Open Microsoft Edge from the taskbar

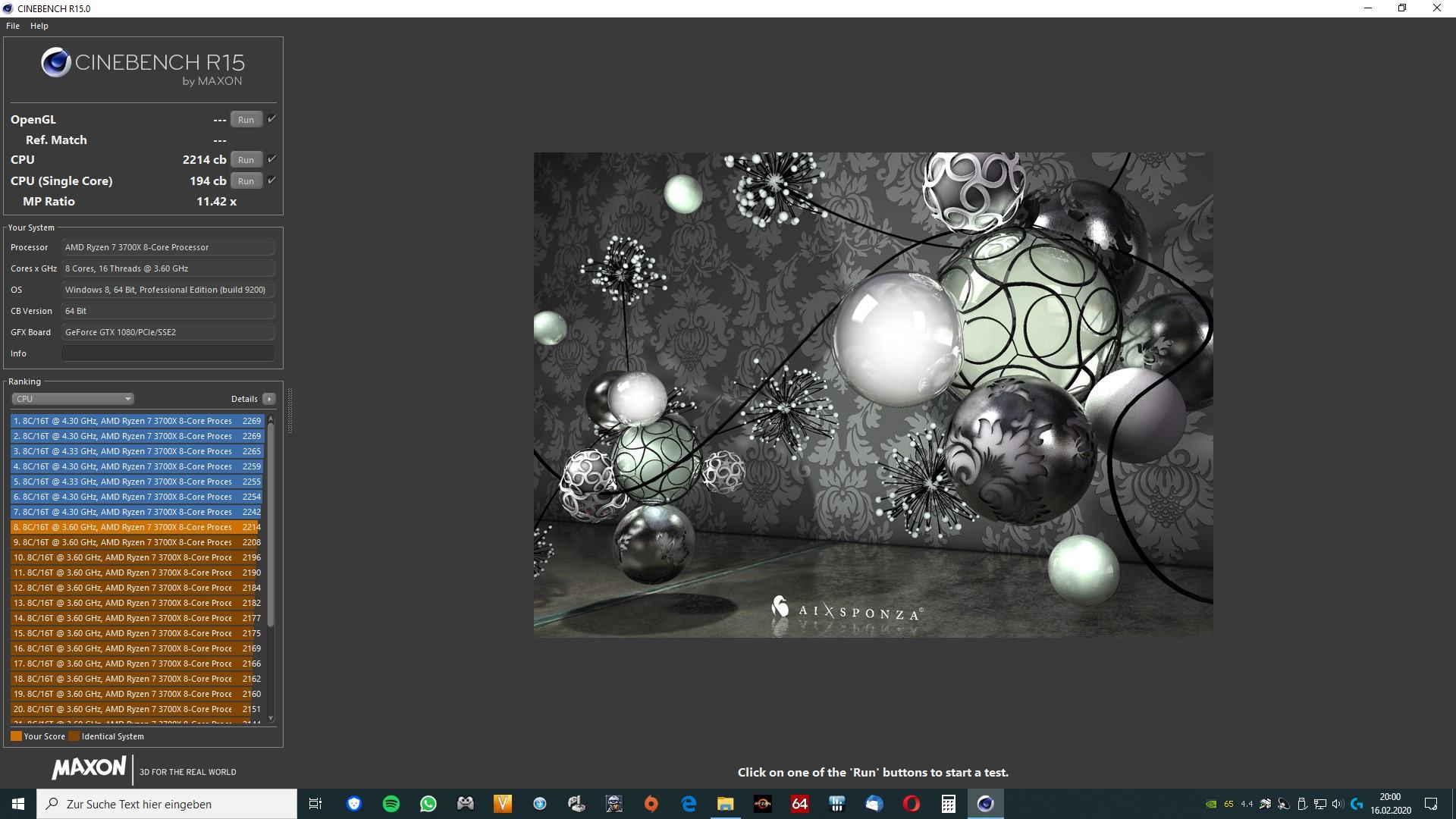pyautogui.click(x=689, y=804)
